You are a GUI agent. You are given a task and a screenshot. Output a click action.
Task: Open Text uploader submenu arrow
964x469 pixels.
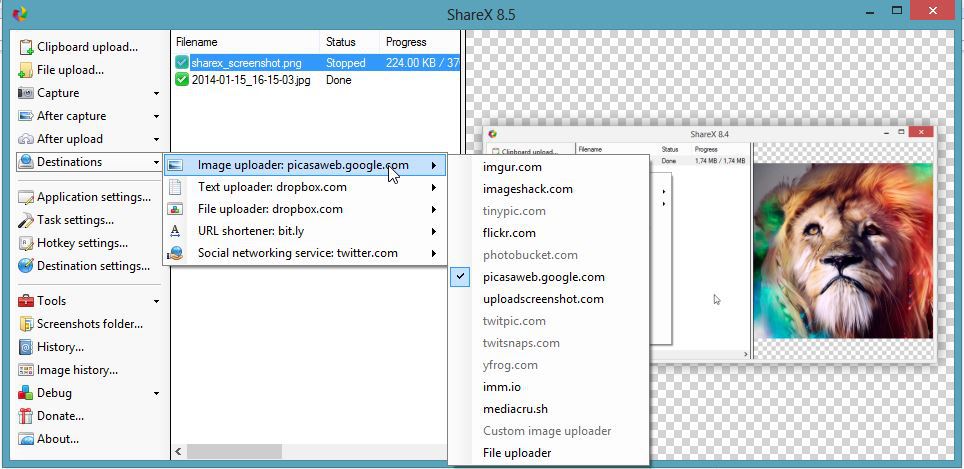tap(434, 187)
